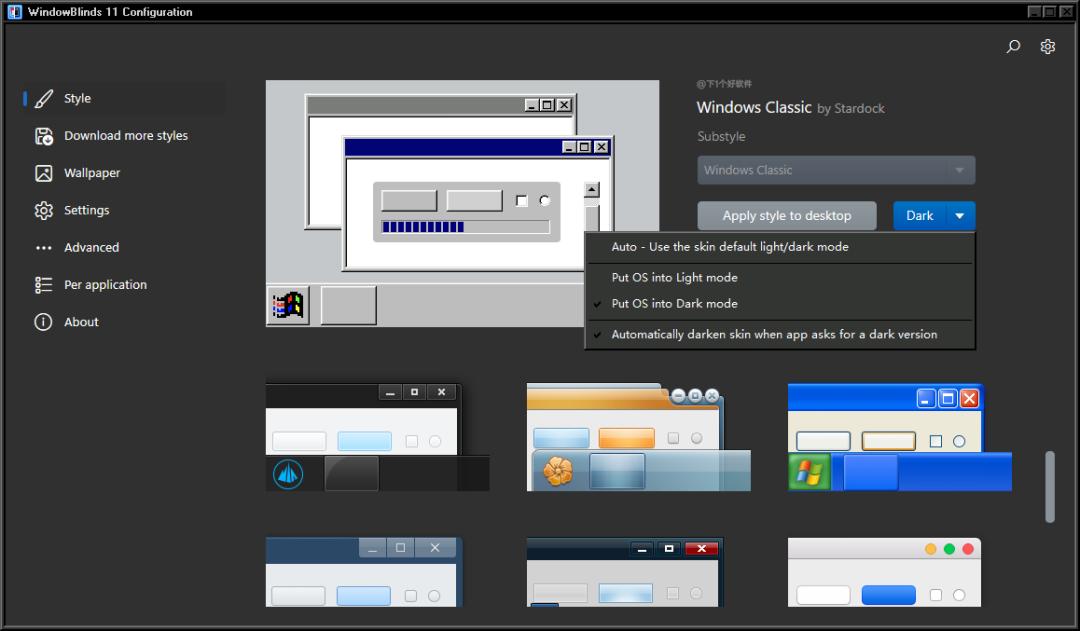
Task: Open the gear icon at top right
Action: [x=1047, y=46]
